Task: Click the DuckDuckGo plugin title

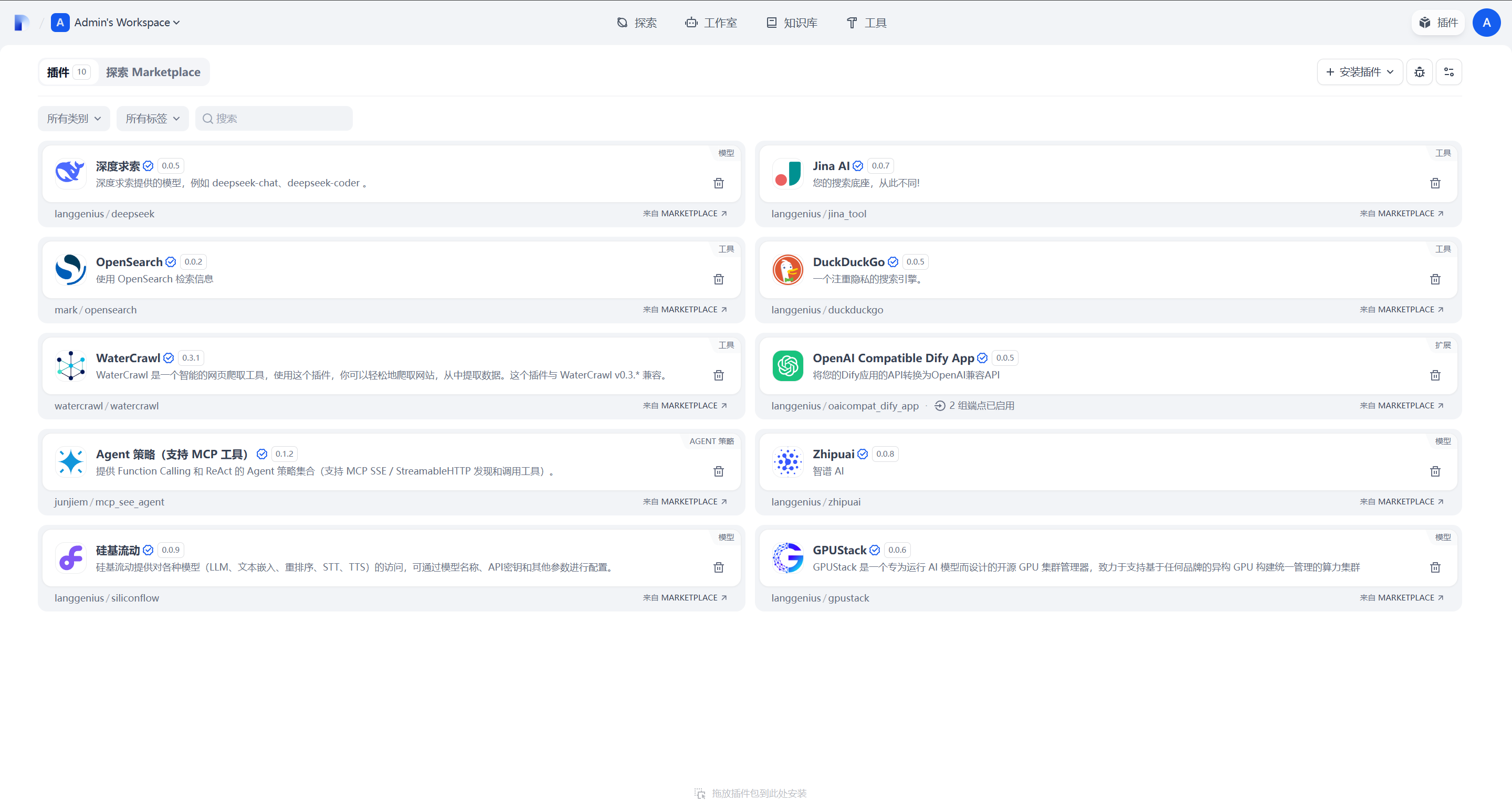Action: coord(849,262)
